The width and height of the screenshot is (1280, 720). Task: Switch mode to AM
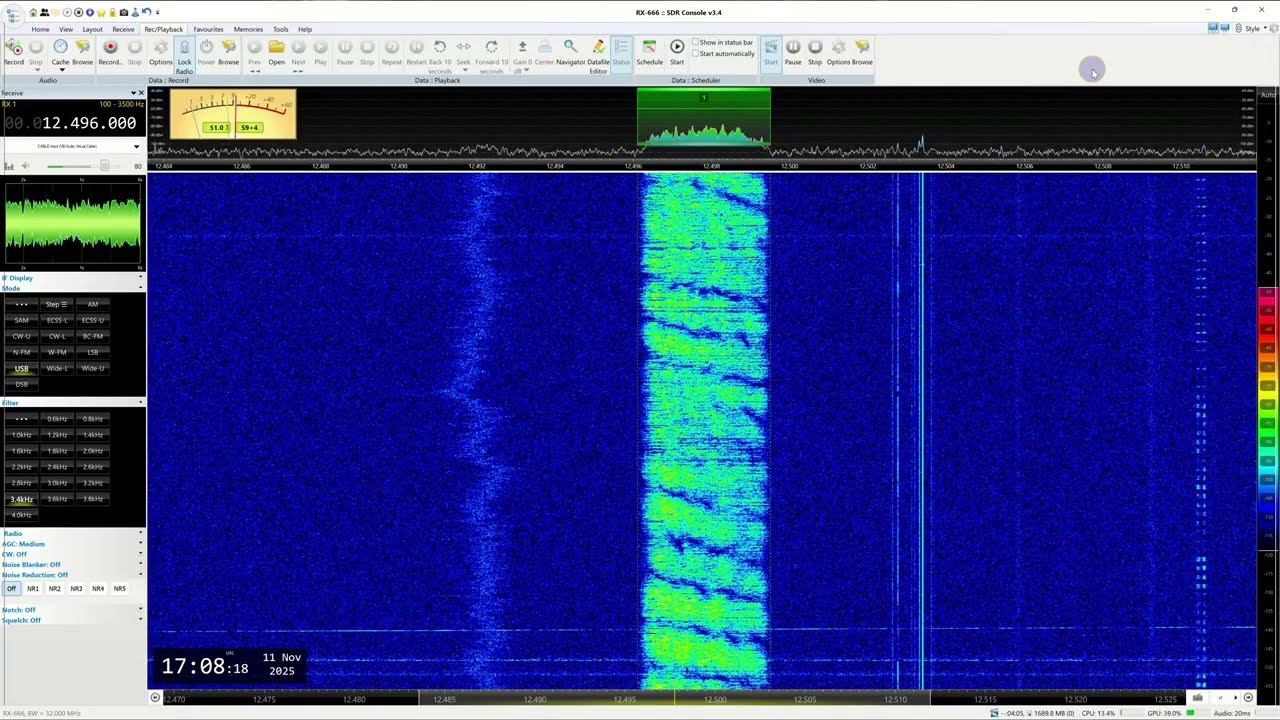(x=93, y=305)
